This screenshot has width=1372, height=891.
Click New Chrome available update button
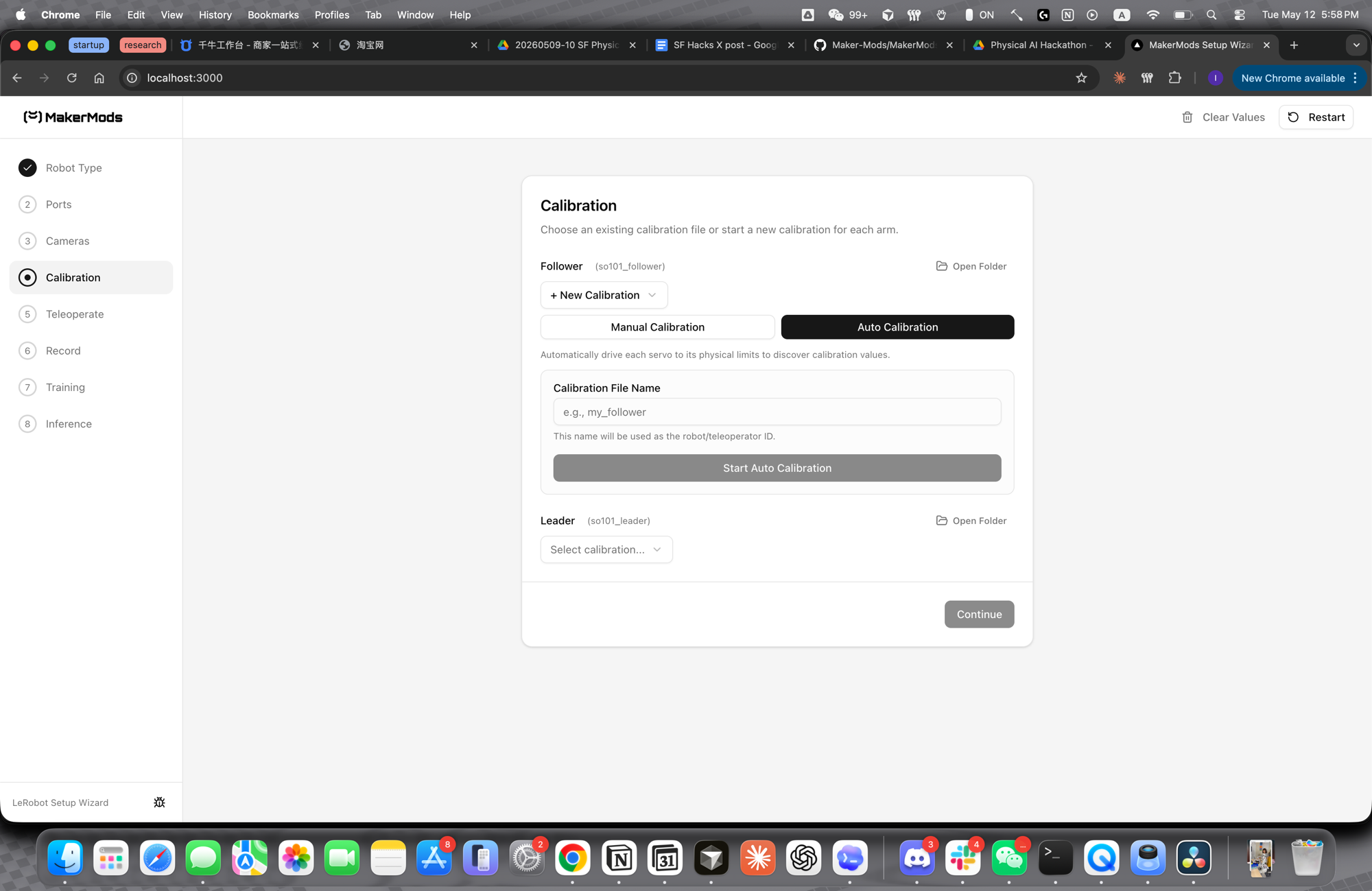tap(1292, 78)
